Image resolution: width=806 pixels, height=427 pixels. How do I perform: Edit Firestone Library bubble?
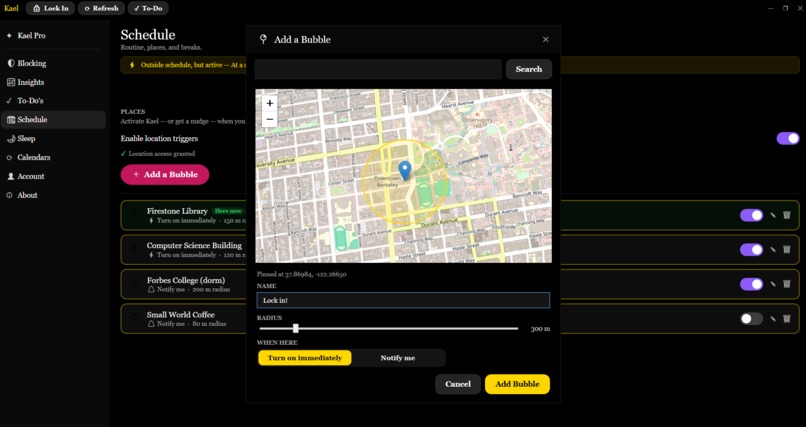click(773, 215)
